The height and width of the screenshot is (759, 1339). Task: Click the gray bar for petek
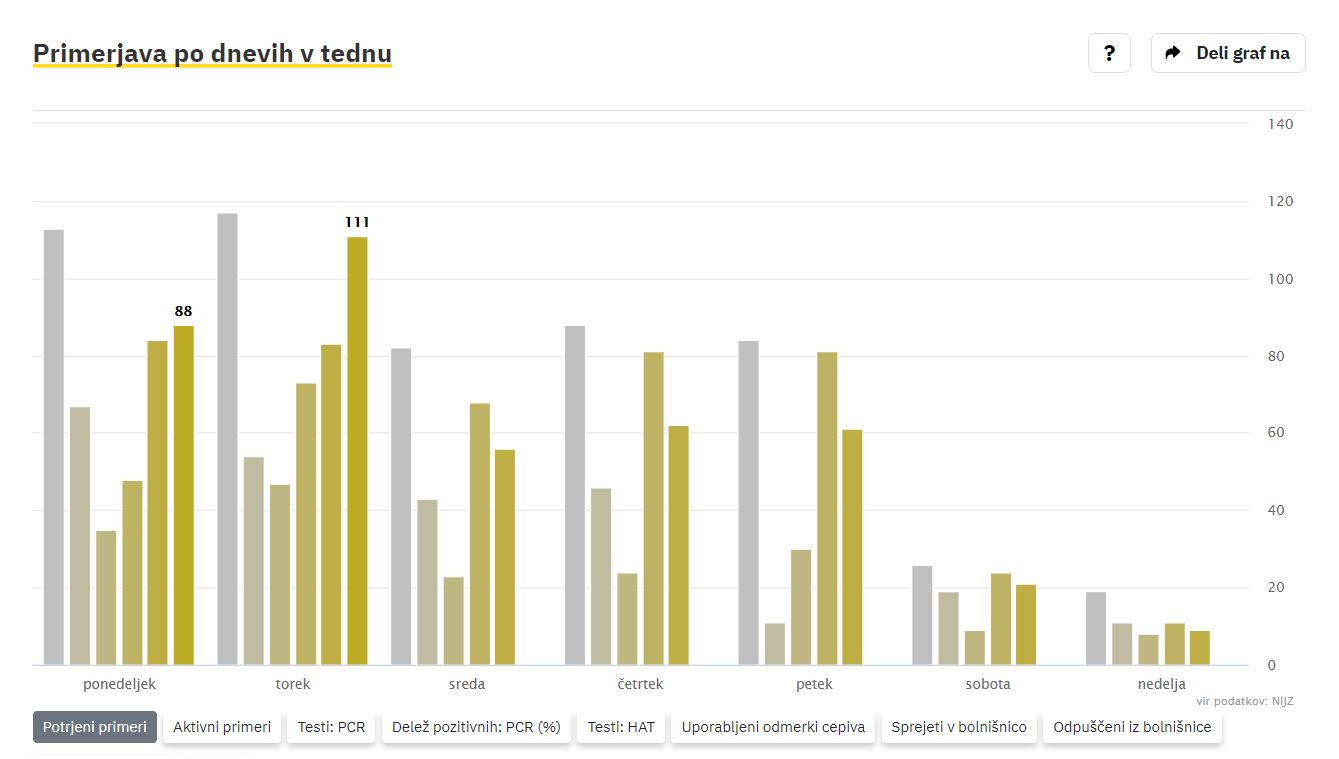[748, 503]
